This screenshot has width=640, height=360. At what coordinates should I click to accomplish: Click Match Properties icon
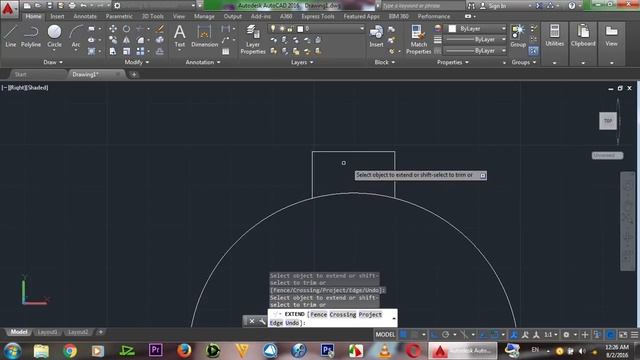point(418,39)
